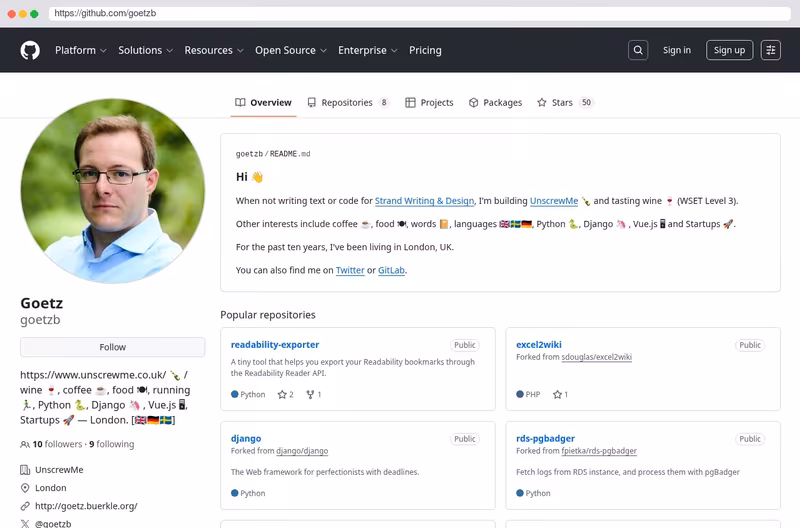Click the 10 followers link
Screen dimensions: 800x528
[x=57, y=444]
